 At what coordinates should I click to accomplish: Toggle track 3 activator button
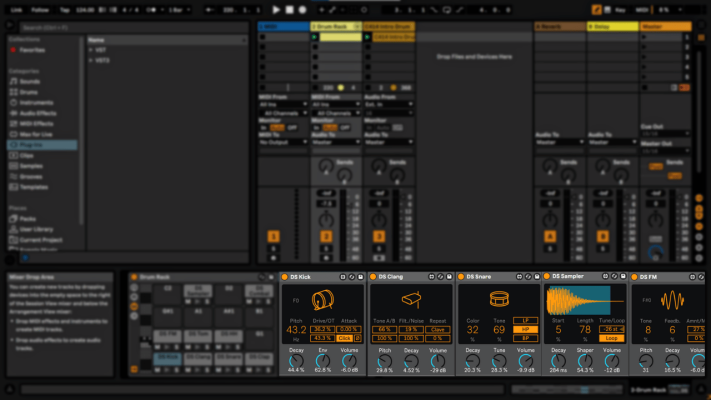click(379, 236)
